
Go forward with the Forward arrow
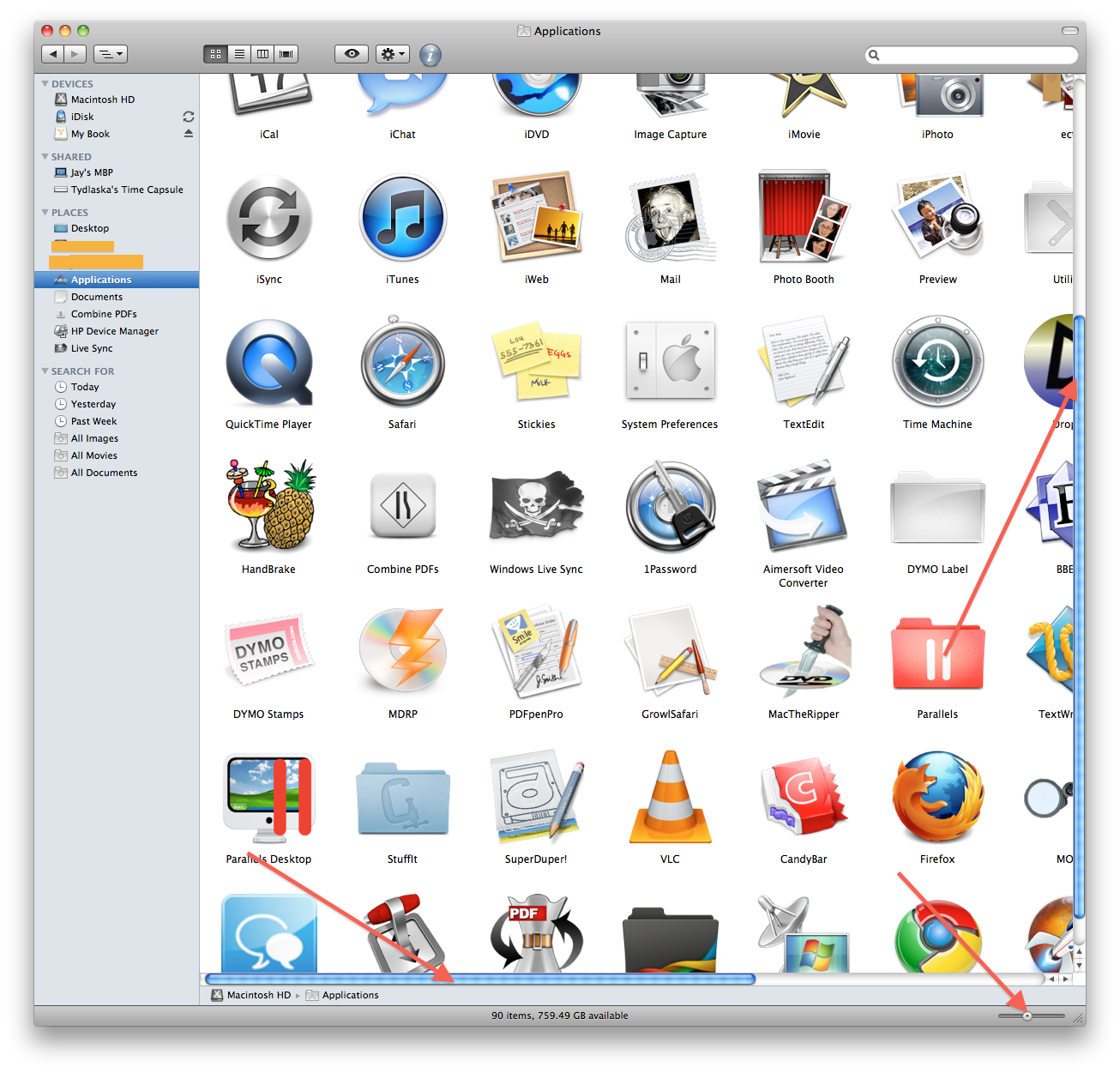tap(75, 54)
